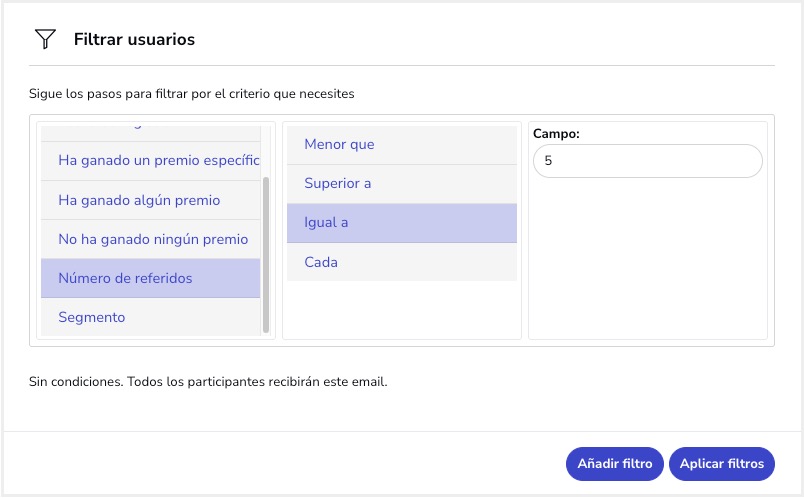Click the 'Filtrar usuarios' heading
Viewport: 804px width, 498px height.
coord(134,40)
